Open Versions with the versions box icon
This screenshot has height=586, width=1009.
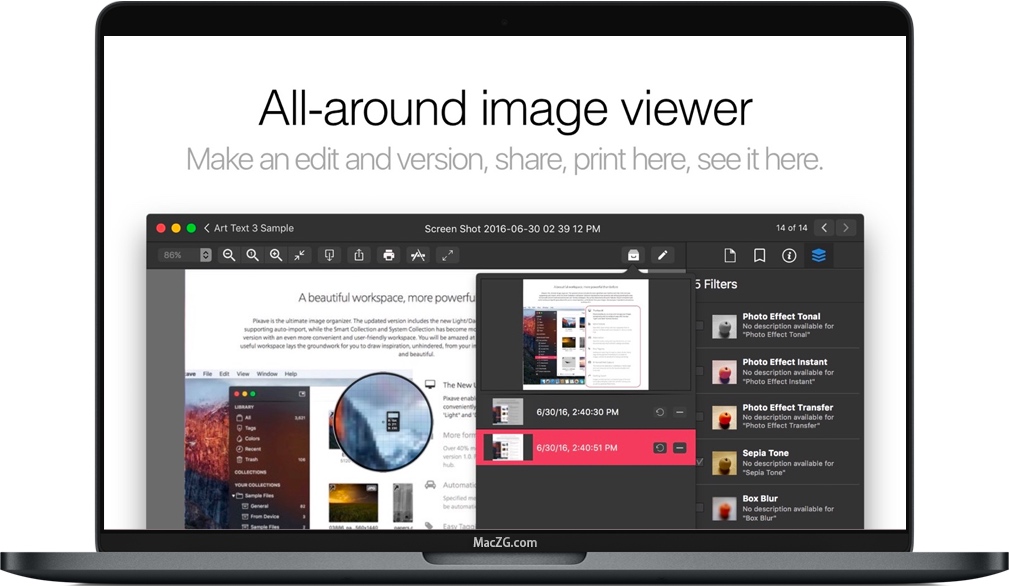[633, 255]
